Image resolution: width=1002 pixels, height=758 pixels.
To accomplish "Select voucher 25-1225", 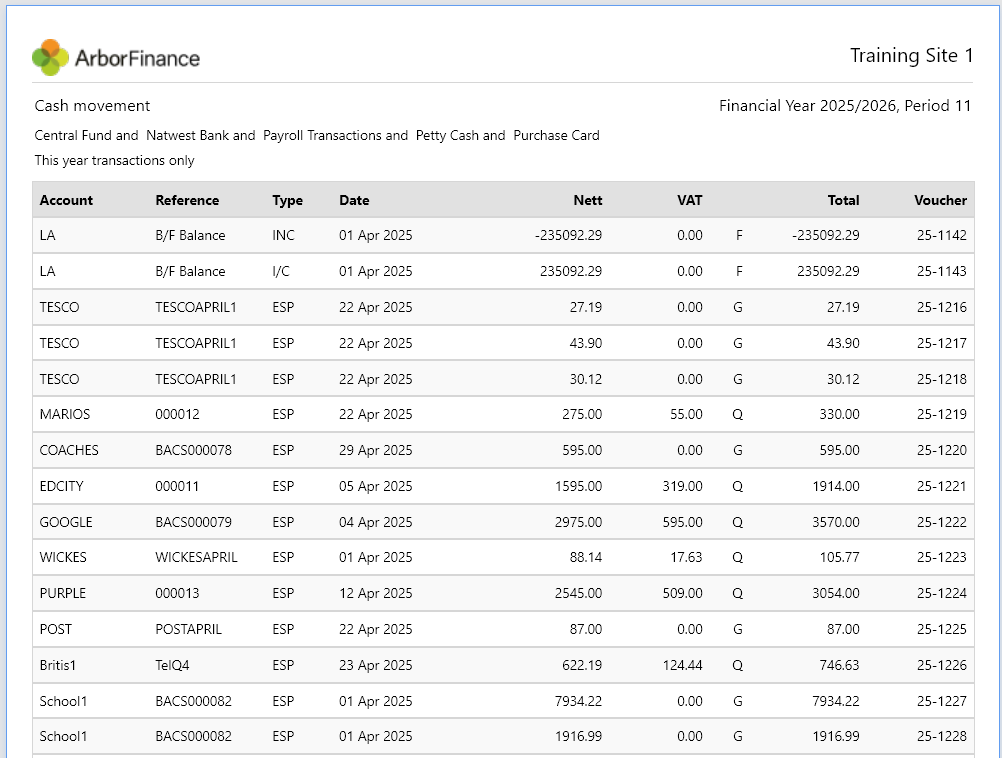I will coord(942,629).
